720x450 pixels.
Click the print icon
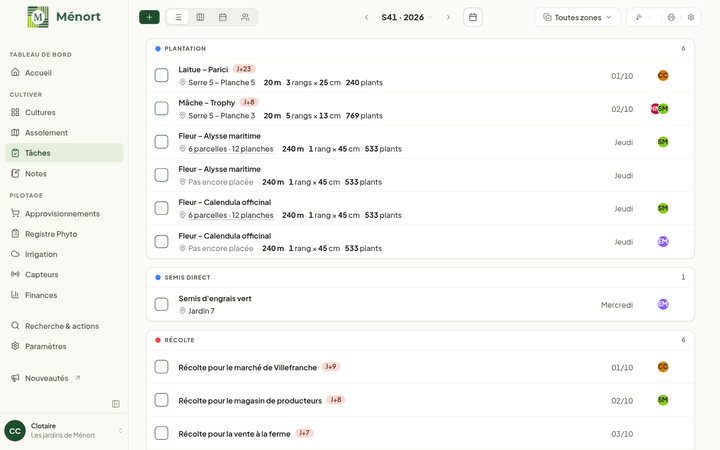(x=671, y=17)
